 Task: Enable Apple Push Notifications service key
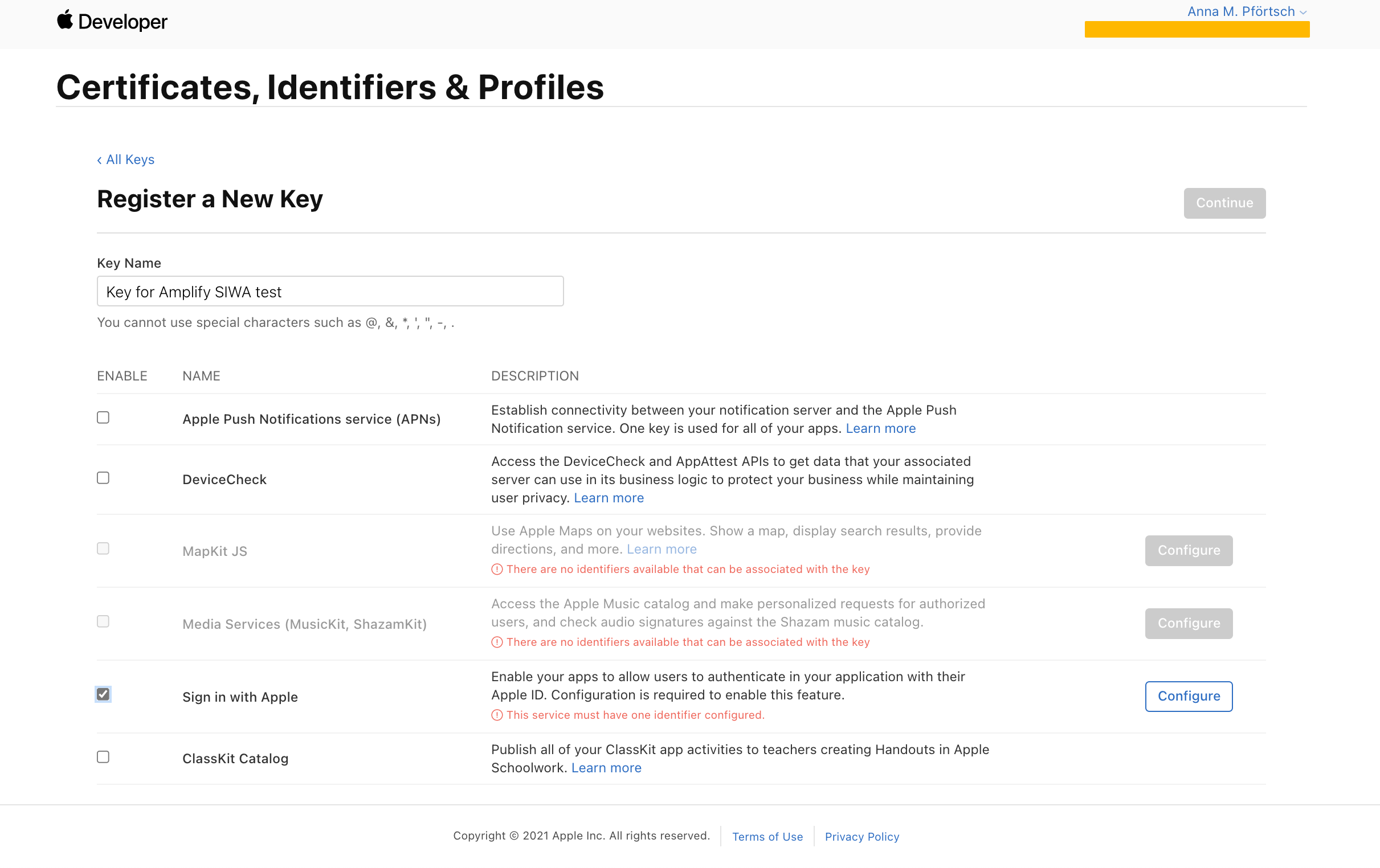click(x=103, y=417)
